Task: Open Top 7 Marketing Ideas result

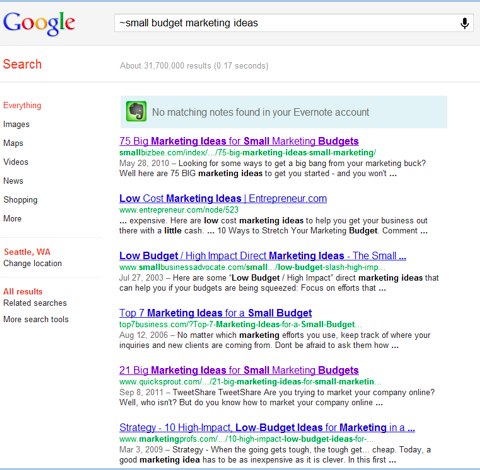Action: pyautogui.click(x=216, y=313)
